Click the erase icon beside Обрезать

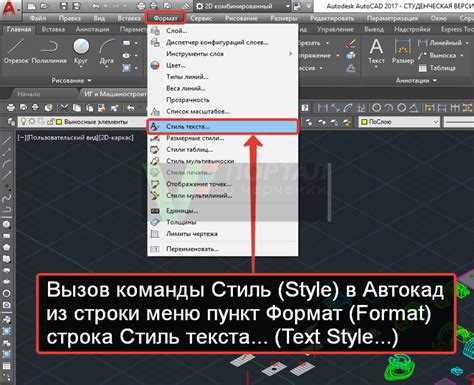tap(351, 43)
